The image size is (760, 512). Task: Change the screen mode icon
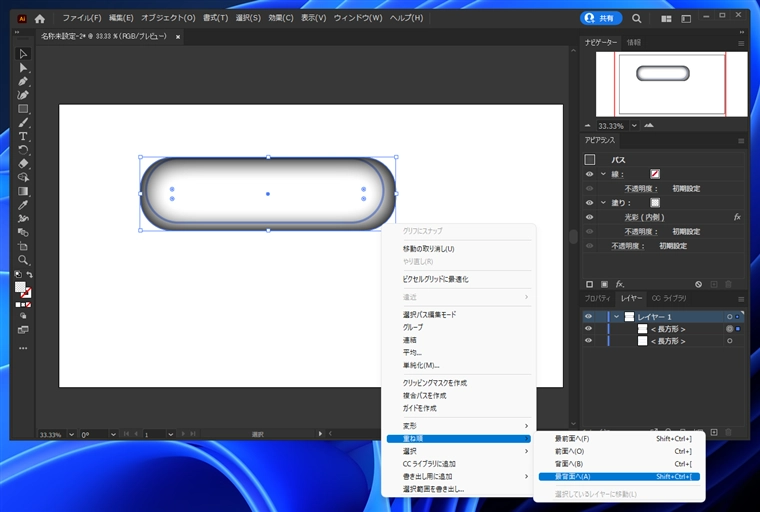[23, 330]
